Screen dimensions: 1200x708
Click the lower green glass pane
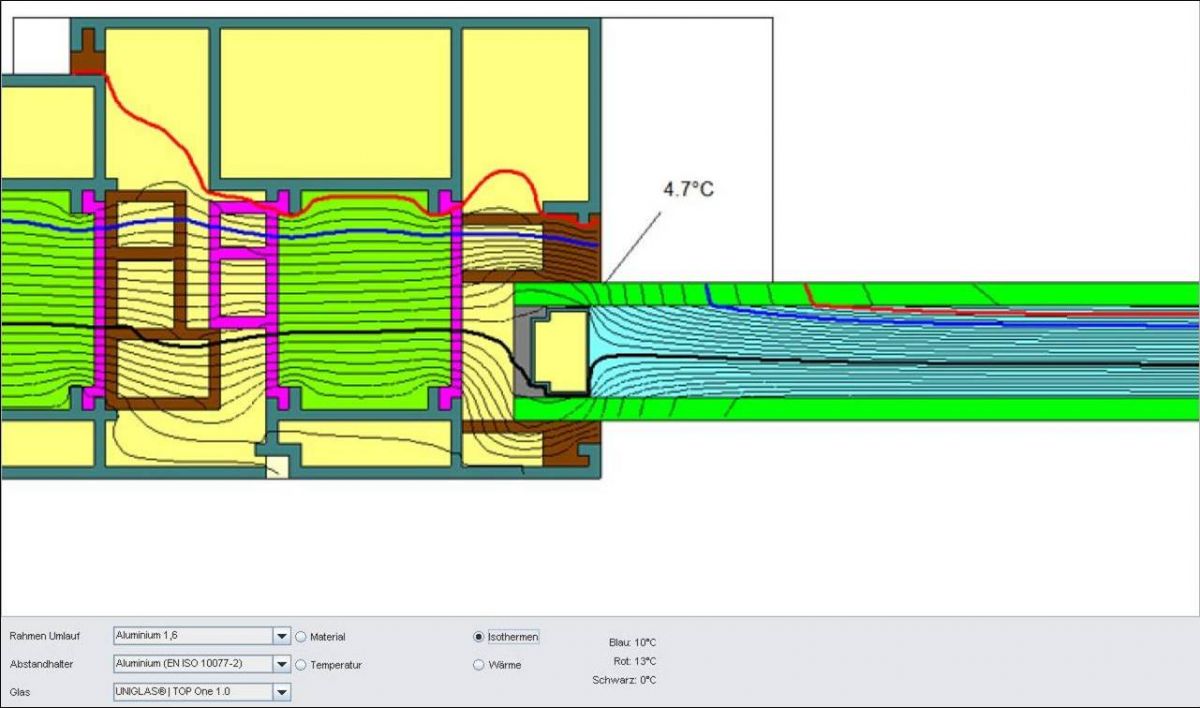tap(900, 409)
